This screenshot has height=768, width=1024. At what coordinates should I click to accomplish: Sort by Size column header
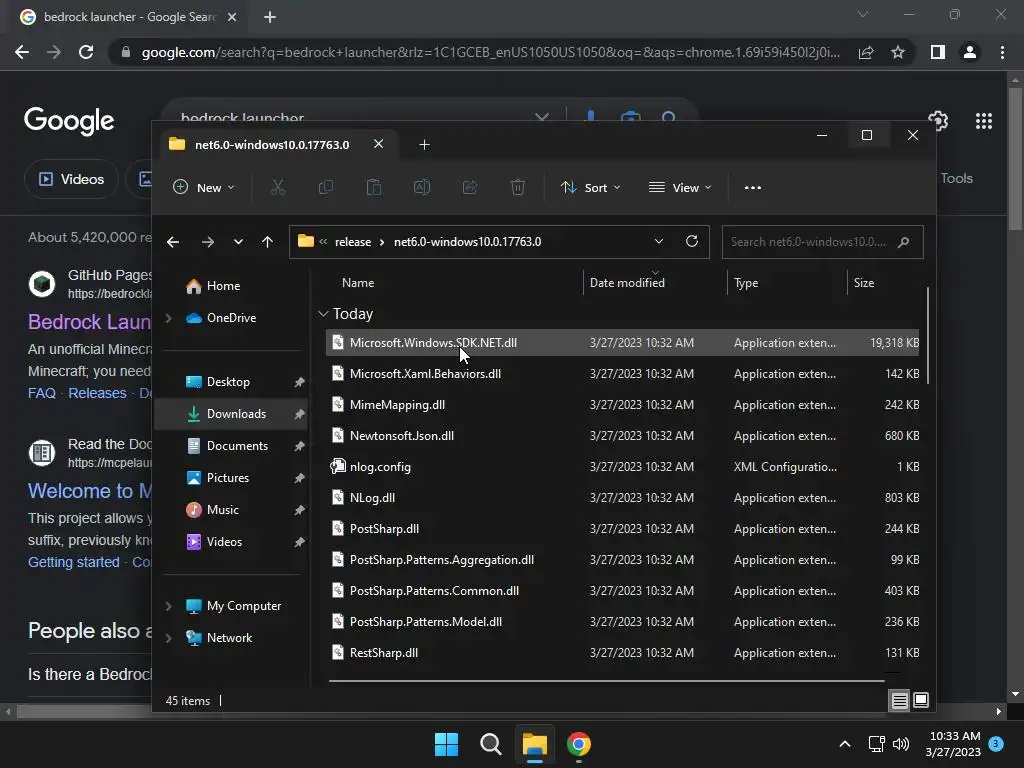863,283
